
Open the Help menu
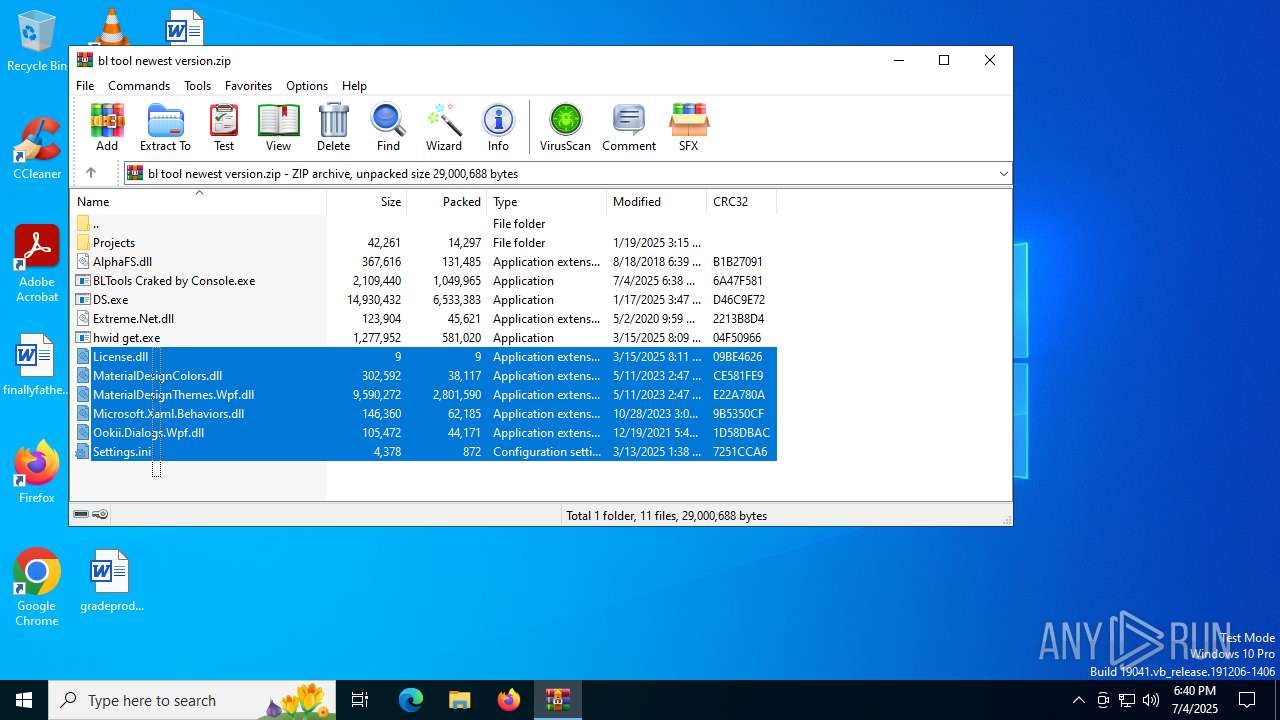[354, 86]
